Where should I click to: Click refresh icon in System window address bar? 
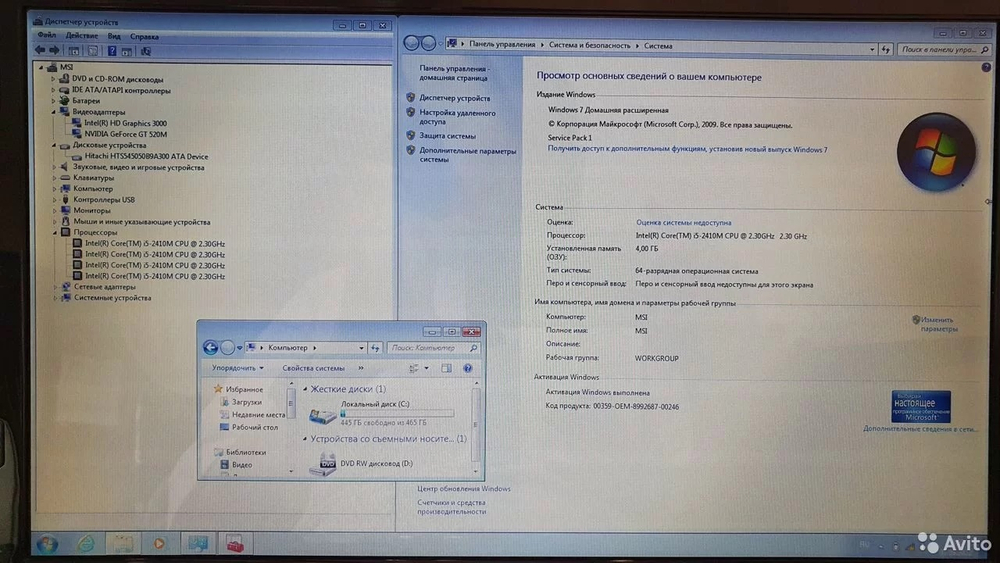point(886,49)
